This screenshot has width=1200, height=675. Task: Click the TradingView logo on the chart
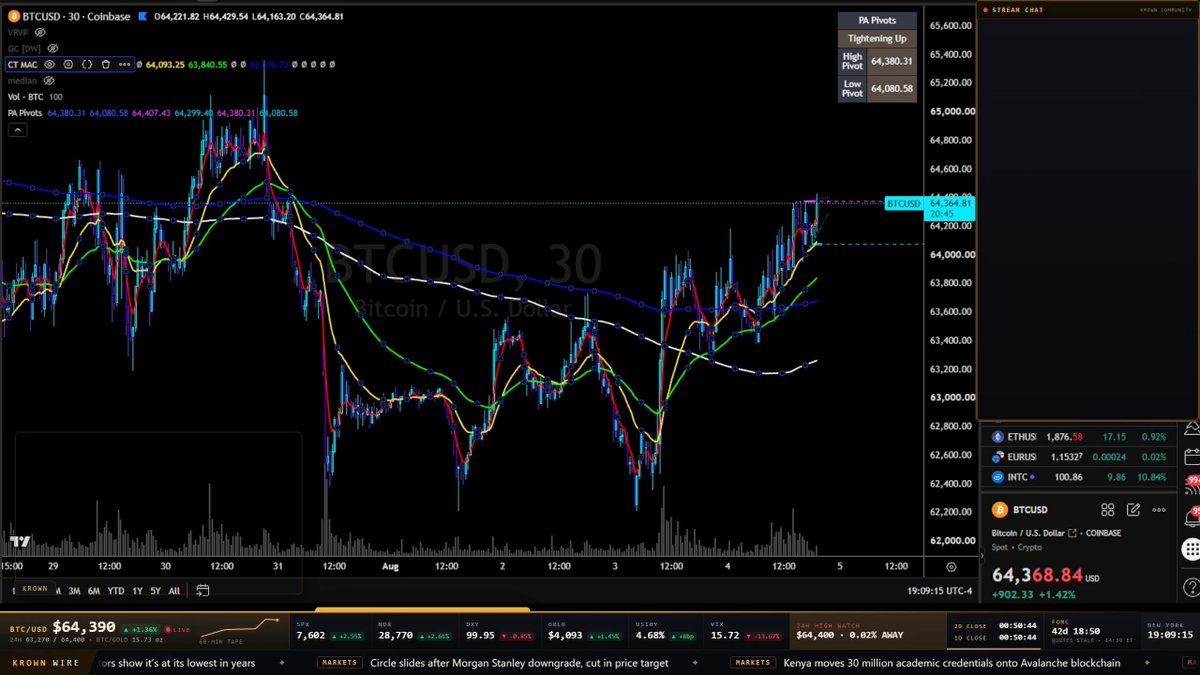click(x=19, y=542)
